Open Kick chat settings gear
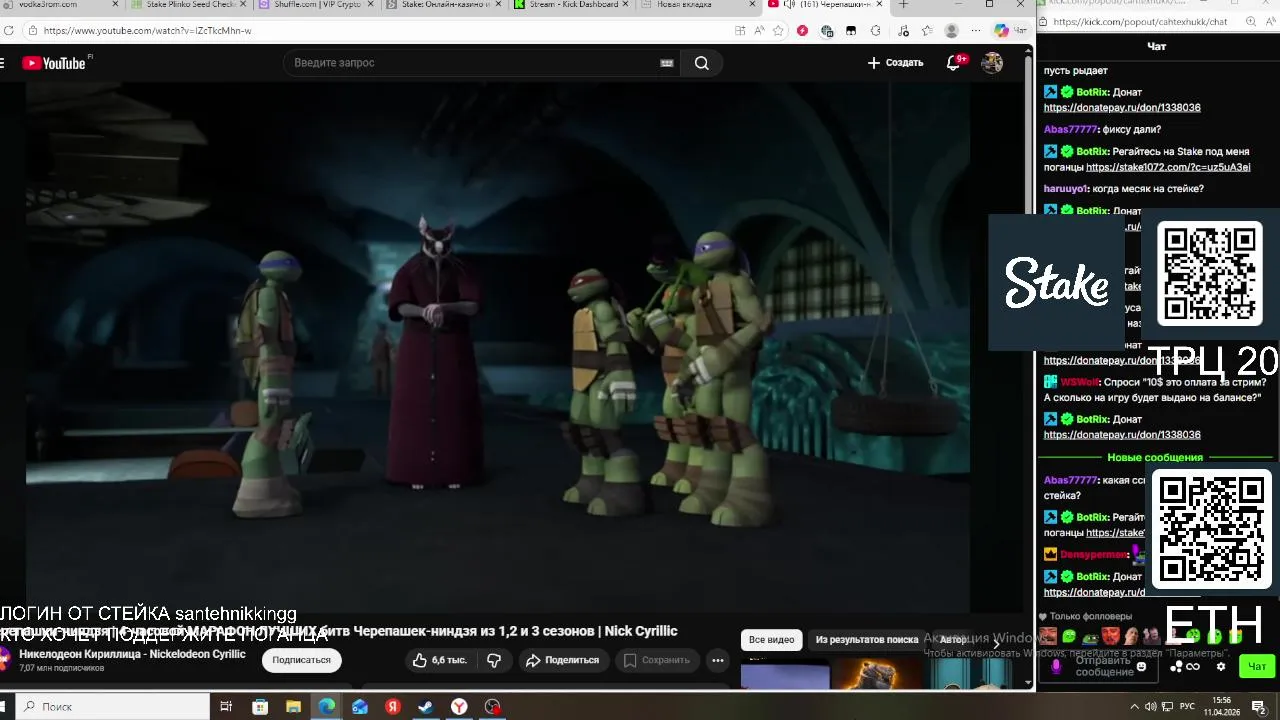 [x=1220, y=667]
